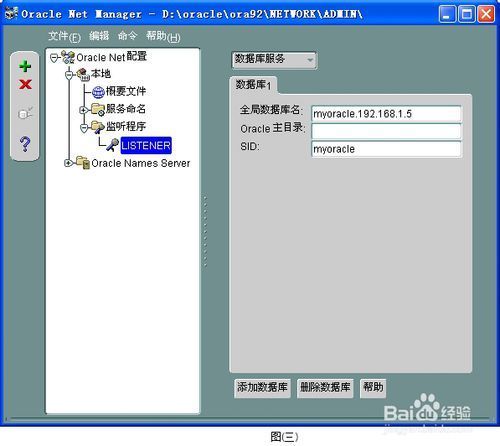500x446 pixels.
Task: Open the 命令 menu
Action: point(127,36)
